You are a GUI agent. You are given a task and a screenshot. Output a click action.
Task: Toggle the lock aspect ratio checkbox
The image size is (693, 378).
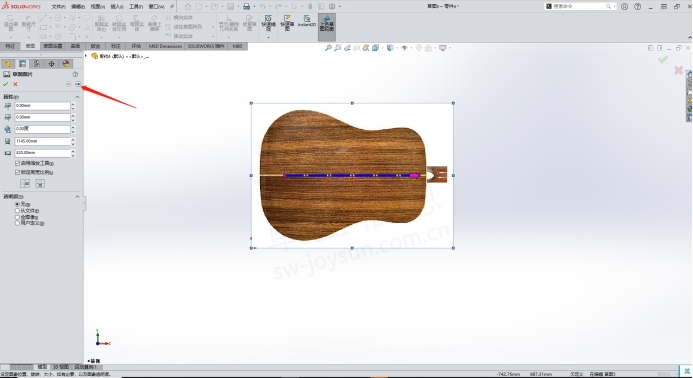(17, 172)
